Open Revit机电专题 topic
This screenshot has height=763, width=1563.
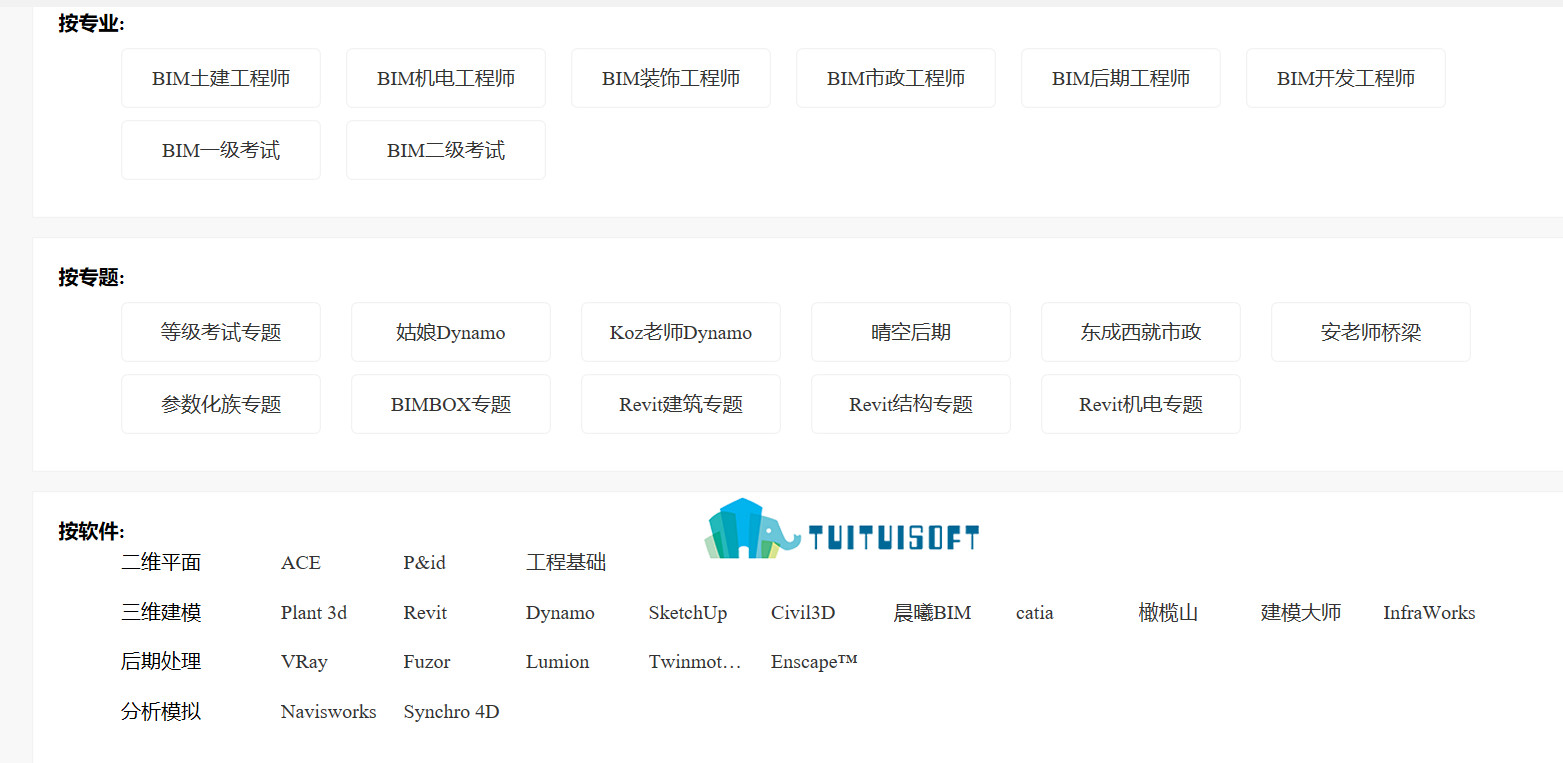coord(1141,404)
